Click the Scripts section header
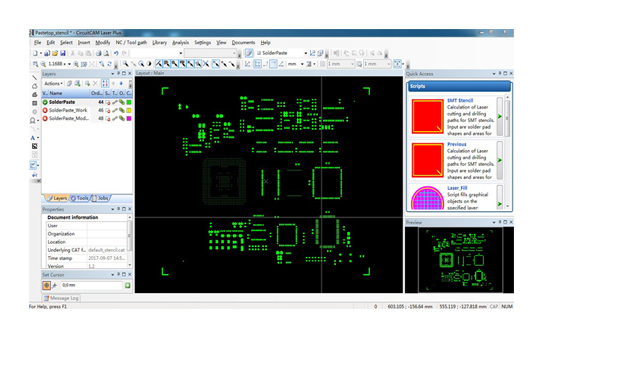 [459, 86]
